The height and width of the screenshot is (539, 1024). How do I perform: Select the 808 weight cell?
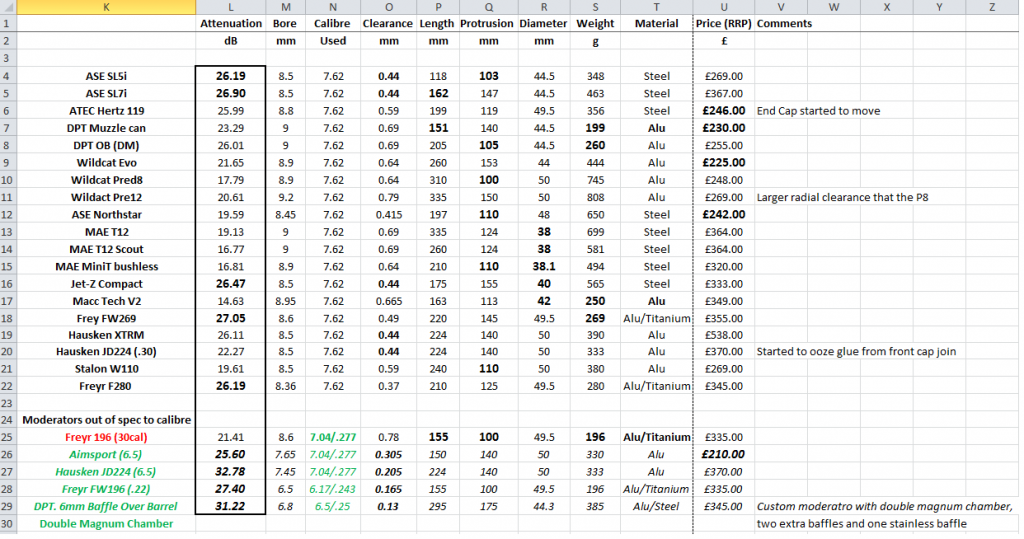(596, 197)
